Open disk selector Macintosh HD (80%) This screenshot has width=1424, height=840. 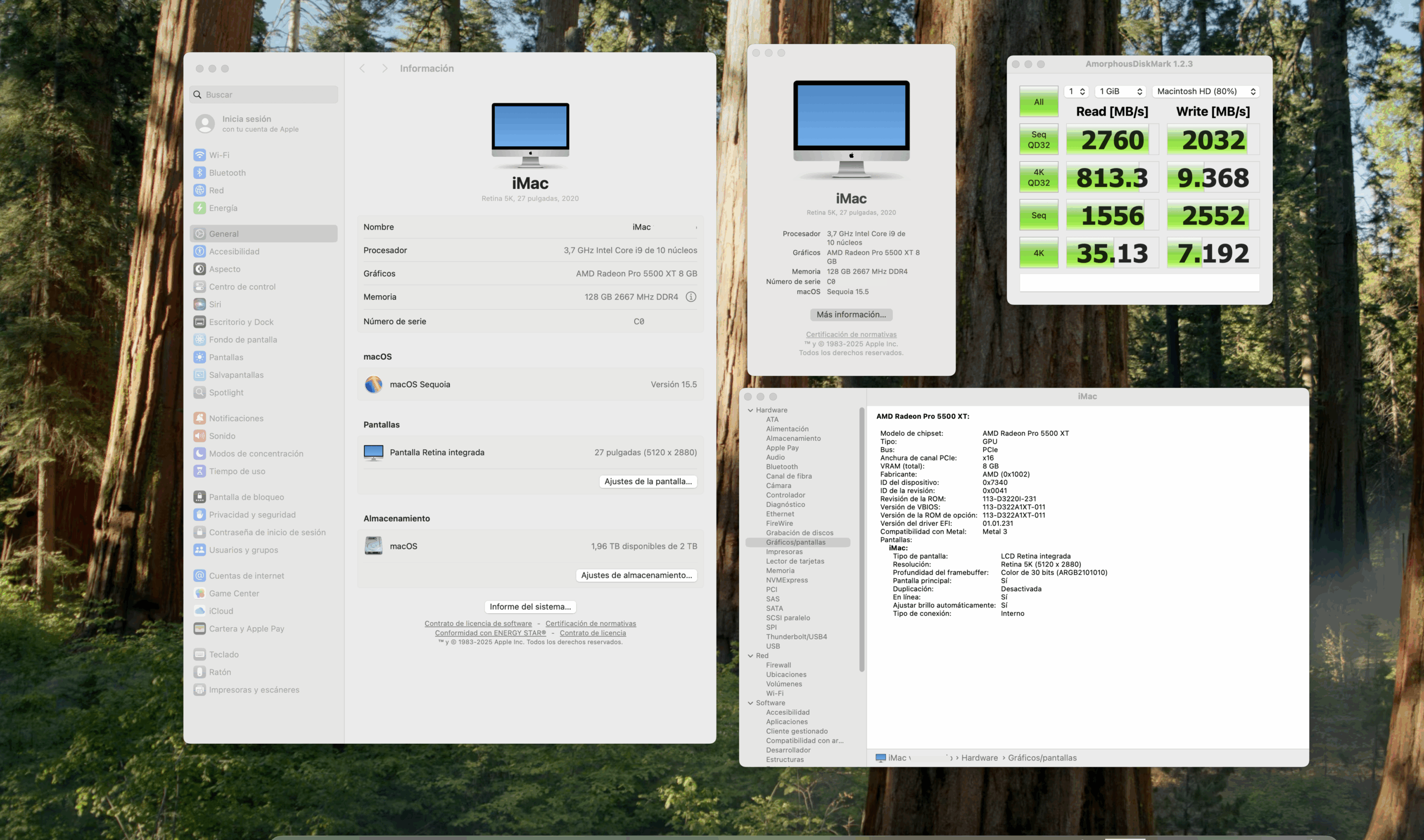click(1205, 91)
